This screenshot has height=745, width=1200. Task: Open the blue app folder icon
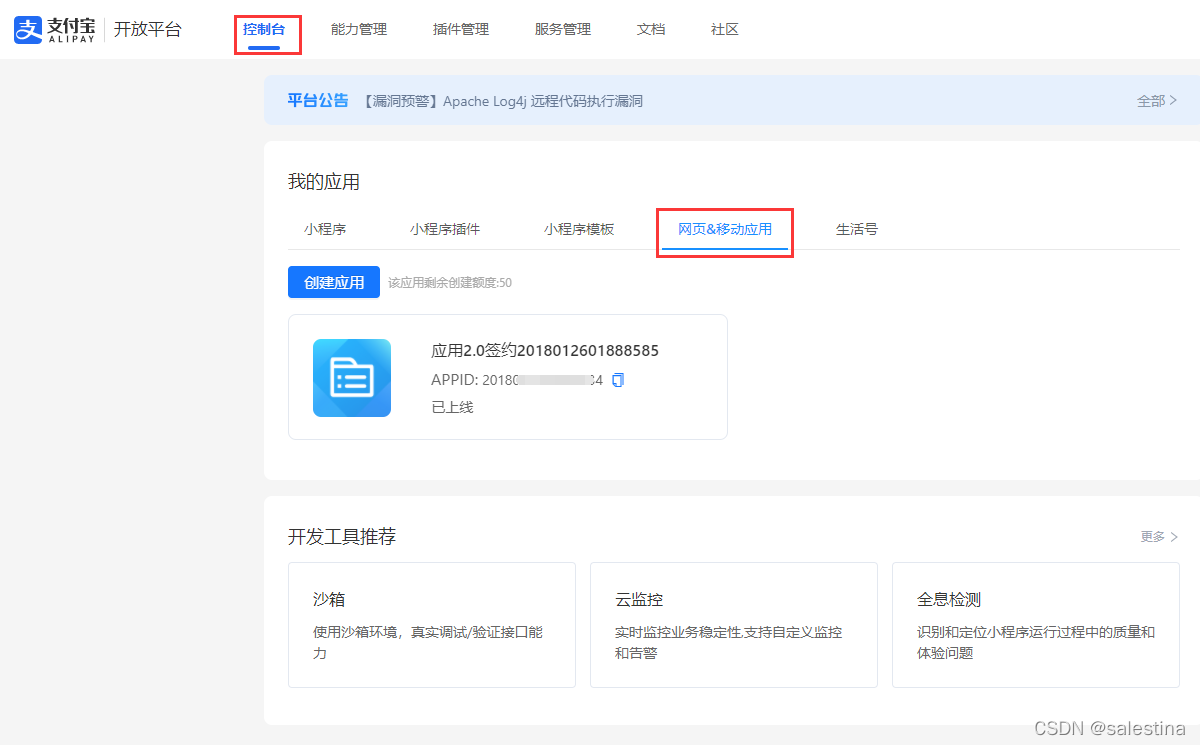click(x=352, y=378)
